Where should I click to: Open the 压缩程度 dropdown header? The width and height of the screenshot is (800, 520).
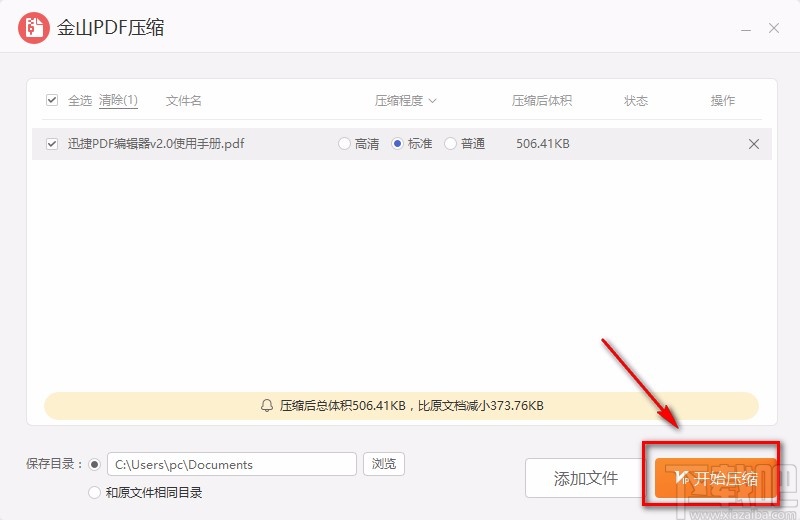pos(406,101)
